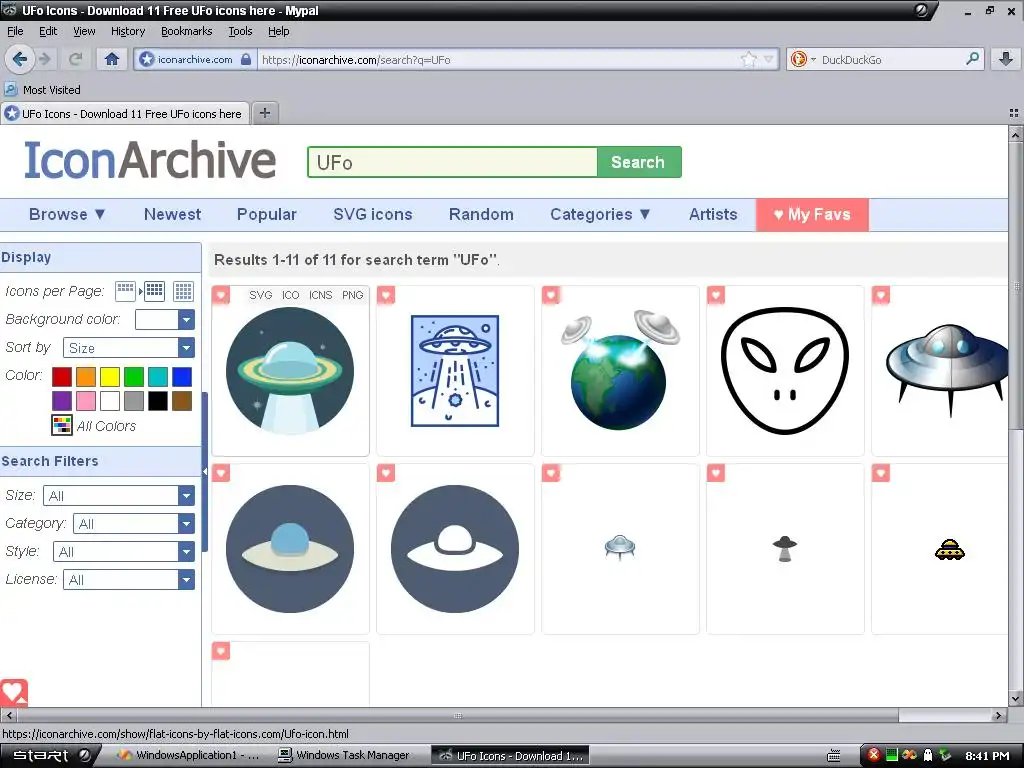Click the red X tray icon in system tray
Screen dimensions: 1024x768
(x=873, y=755)
